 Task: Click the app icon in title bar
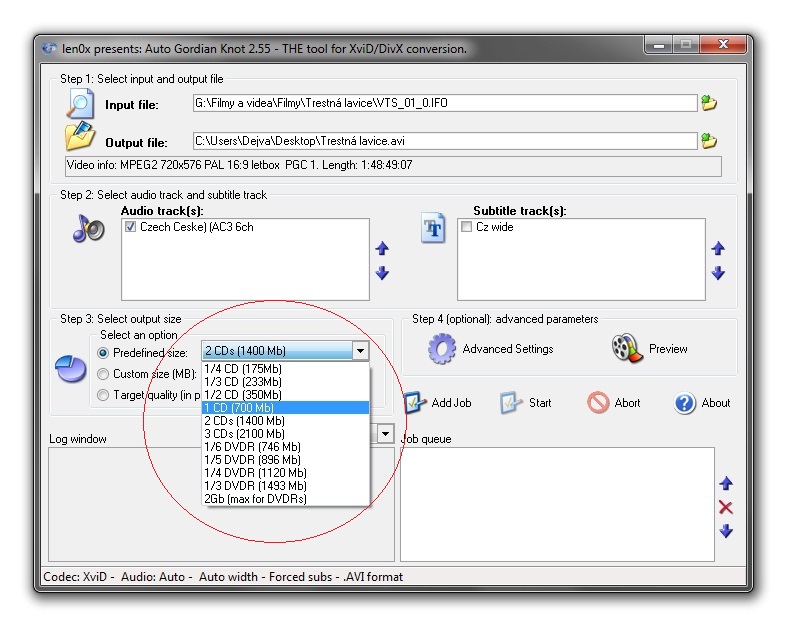pos(49,49)
